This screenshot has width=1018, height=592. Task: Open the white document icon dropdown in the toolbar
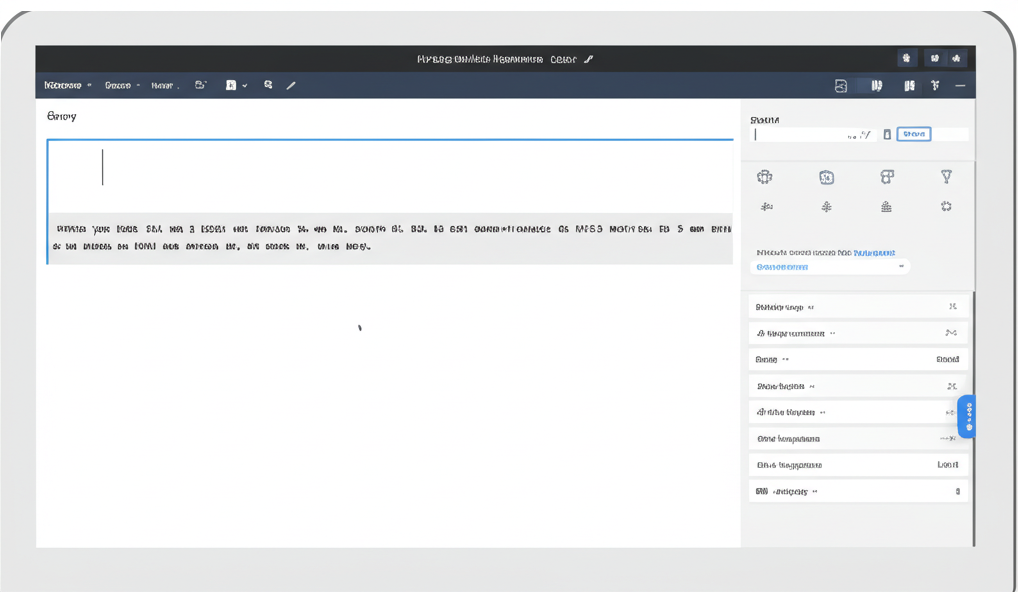coord(236,86)
